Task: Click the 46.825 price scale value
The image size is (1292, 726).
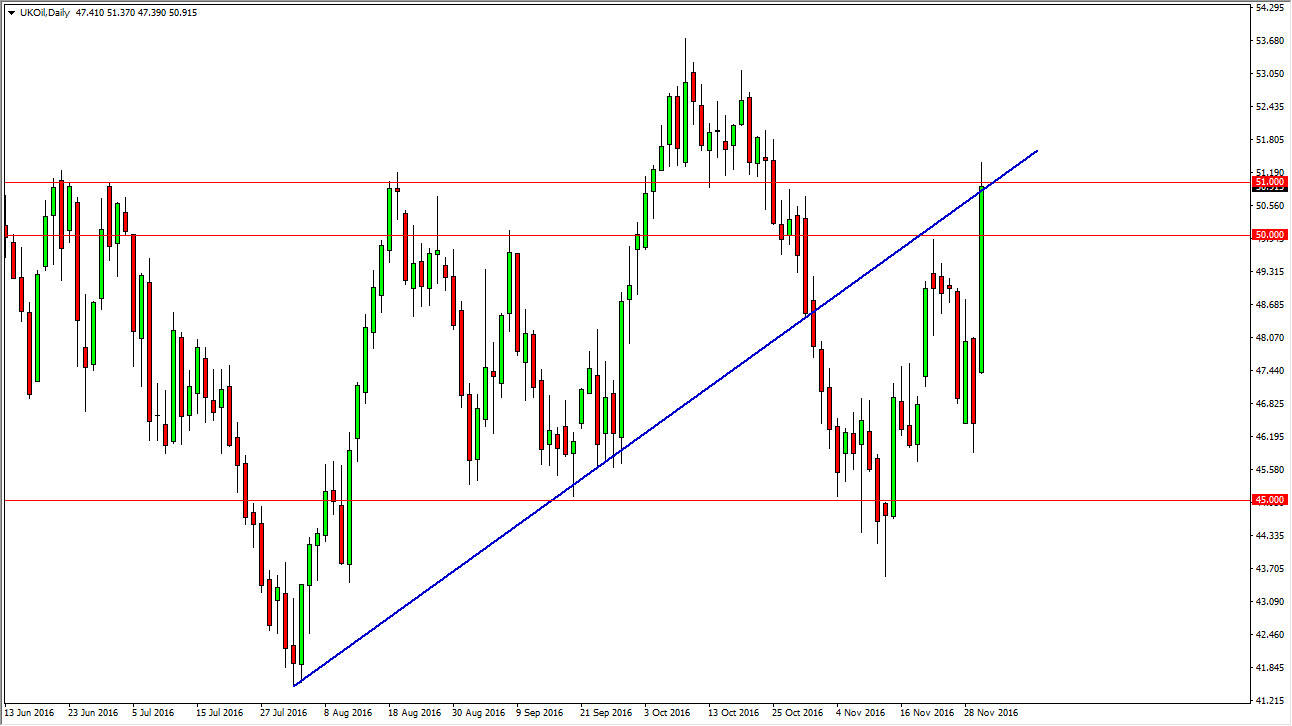Action: point(1269,404)
